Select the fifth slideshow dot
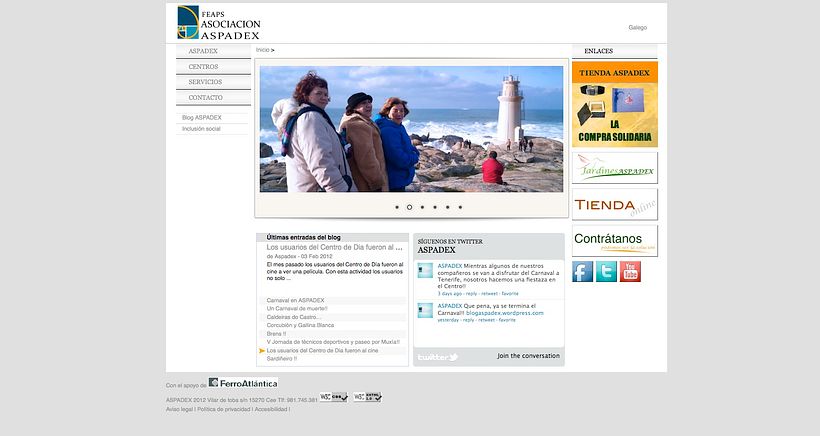This screenshot has height=436, width=820. [x=448, y=208]
